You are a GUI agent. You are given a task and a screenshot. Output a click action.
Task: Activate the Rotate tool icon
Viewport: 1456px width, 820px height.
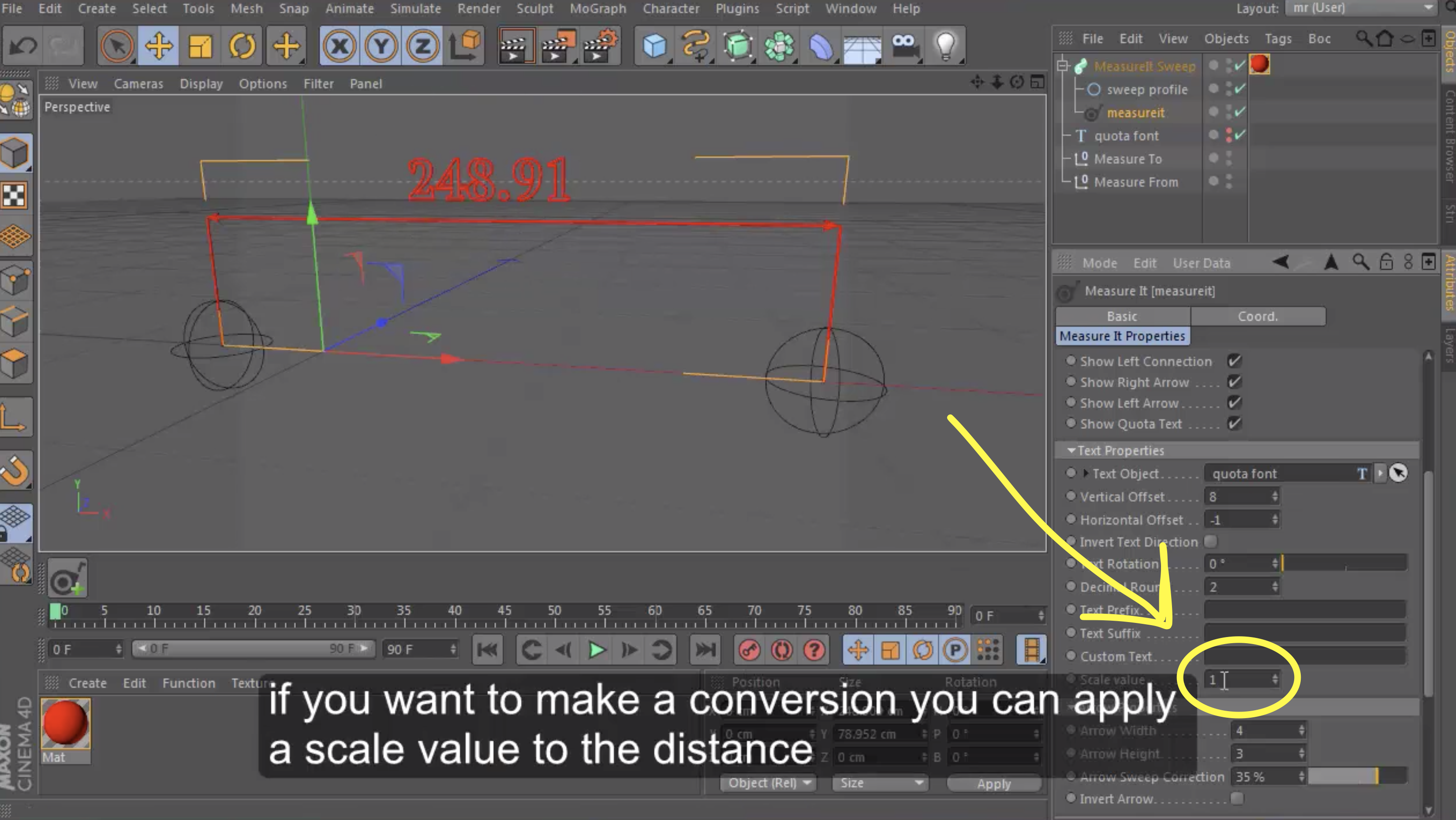pos(242,46)
